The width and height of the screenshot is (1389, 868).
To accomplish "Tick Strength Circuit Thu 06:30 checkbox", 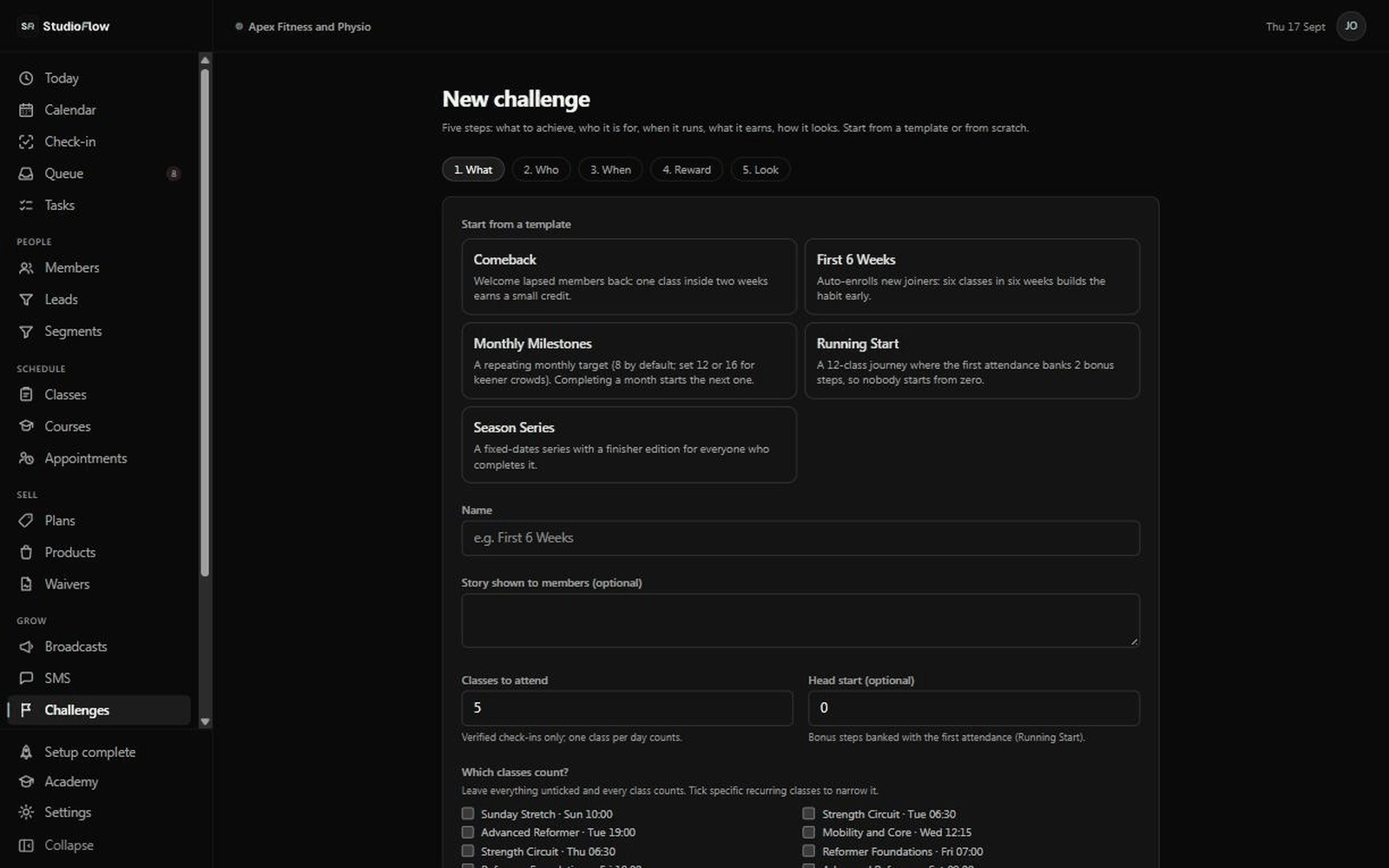I will coord(468,851).
